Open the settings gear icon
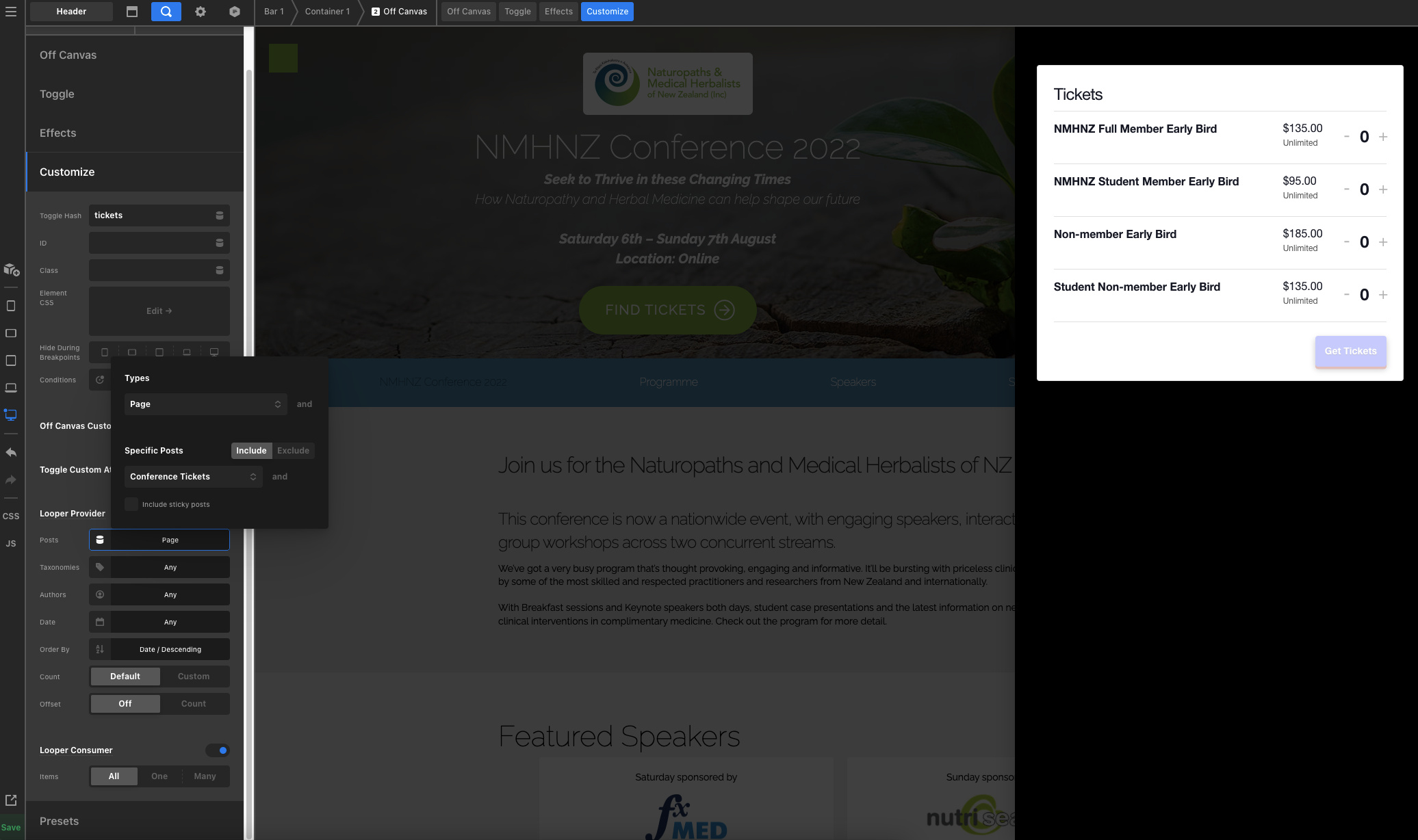The image size is (1418, 840). pos(201,12)
